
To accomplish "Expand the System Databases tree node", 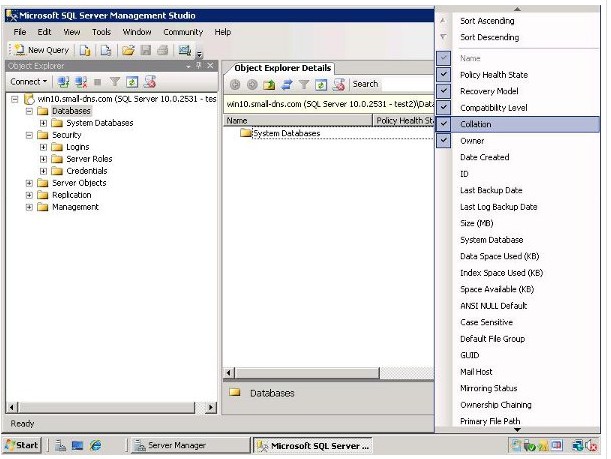I will [43, 124].
